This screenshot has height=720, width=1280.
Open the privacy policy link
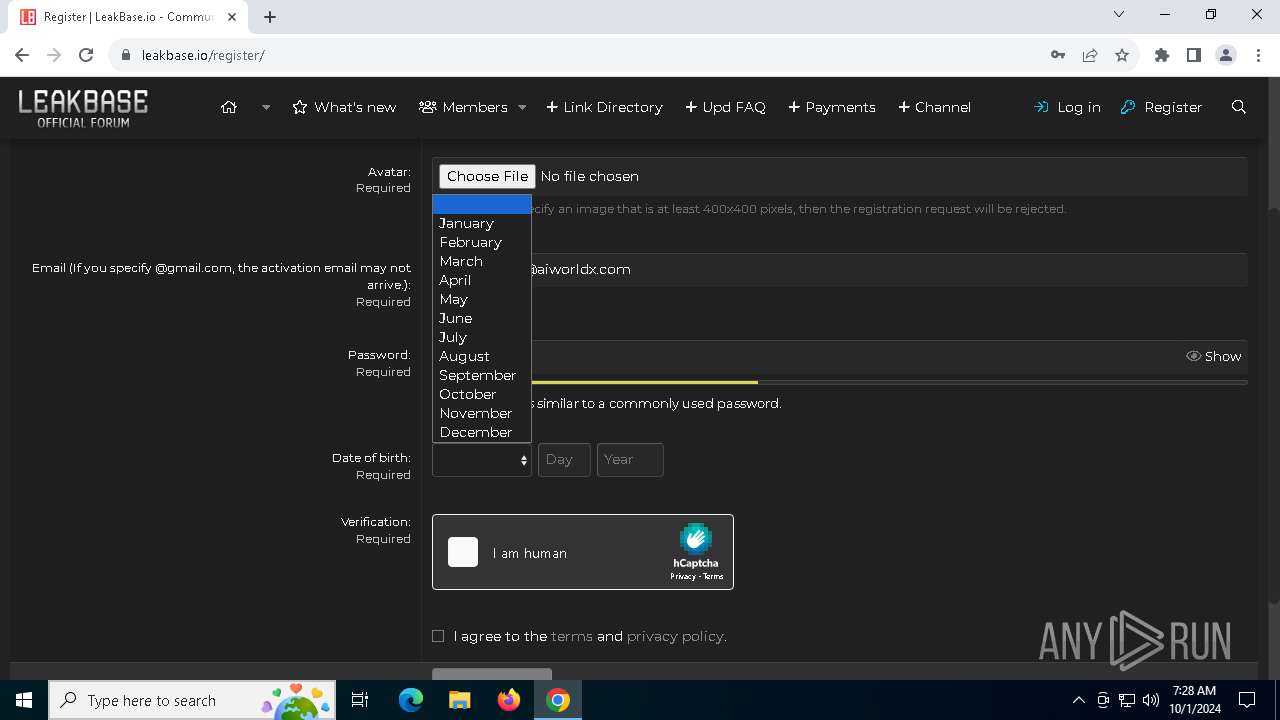675,636
